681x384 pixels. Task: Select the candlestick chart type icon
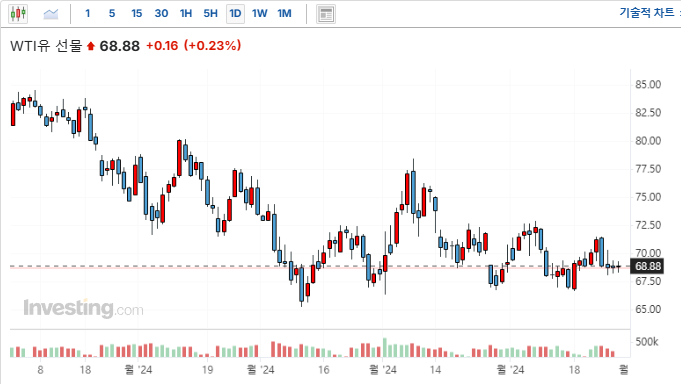pos(18,14)
